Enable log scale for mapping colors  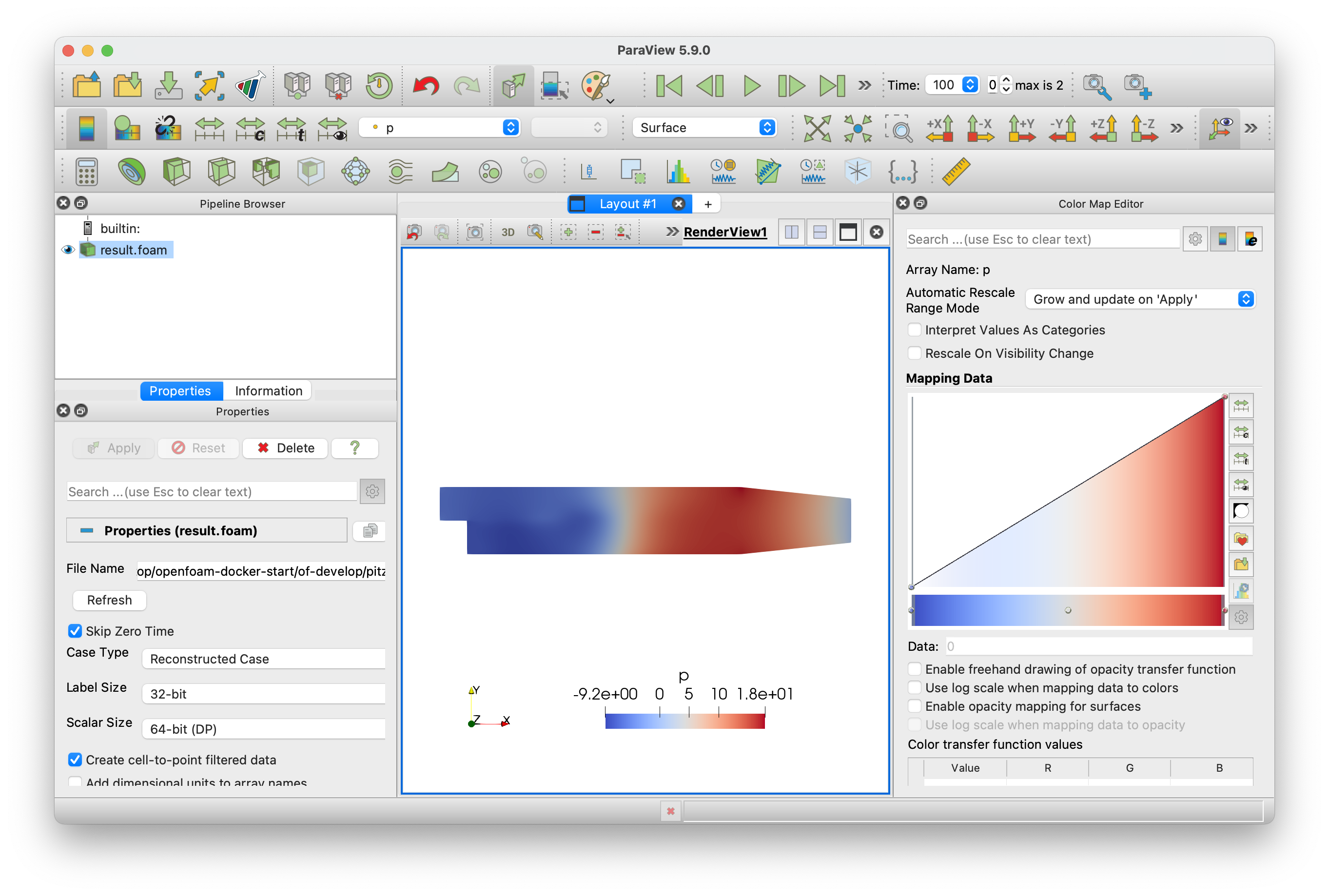pos(914,687)
